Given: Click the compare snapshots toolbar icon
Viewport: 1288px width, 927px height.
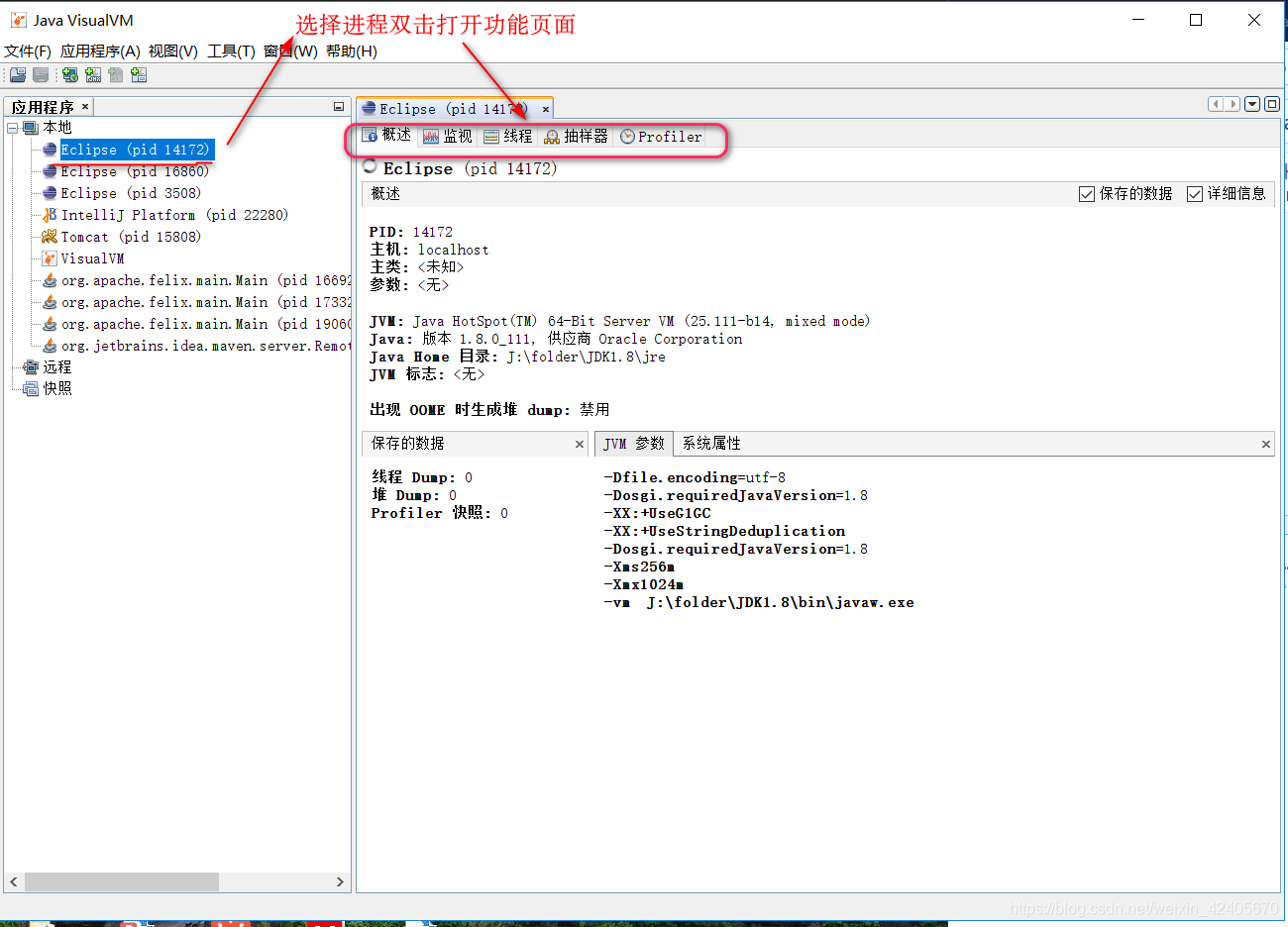Looking at the screenshot, I should click(138, 74).
